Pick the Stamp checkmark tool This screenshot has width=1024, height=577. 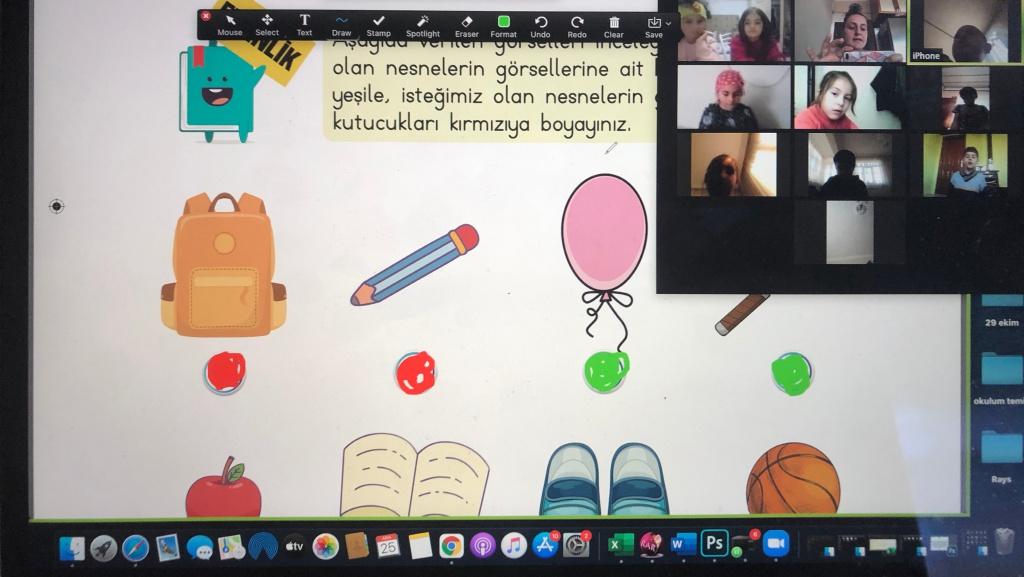[378, 24]
